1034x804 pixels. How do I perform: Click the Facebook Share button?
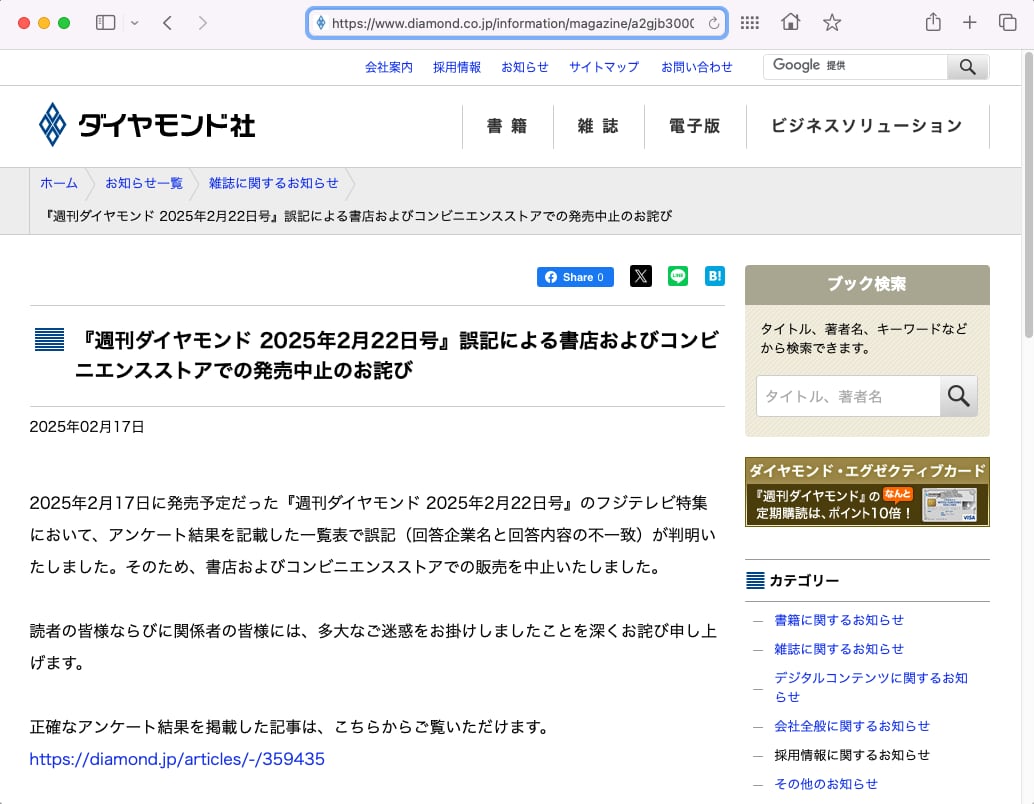tap(575, 277)
